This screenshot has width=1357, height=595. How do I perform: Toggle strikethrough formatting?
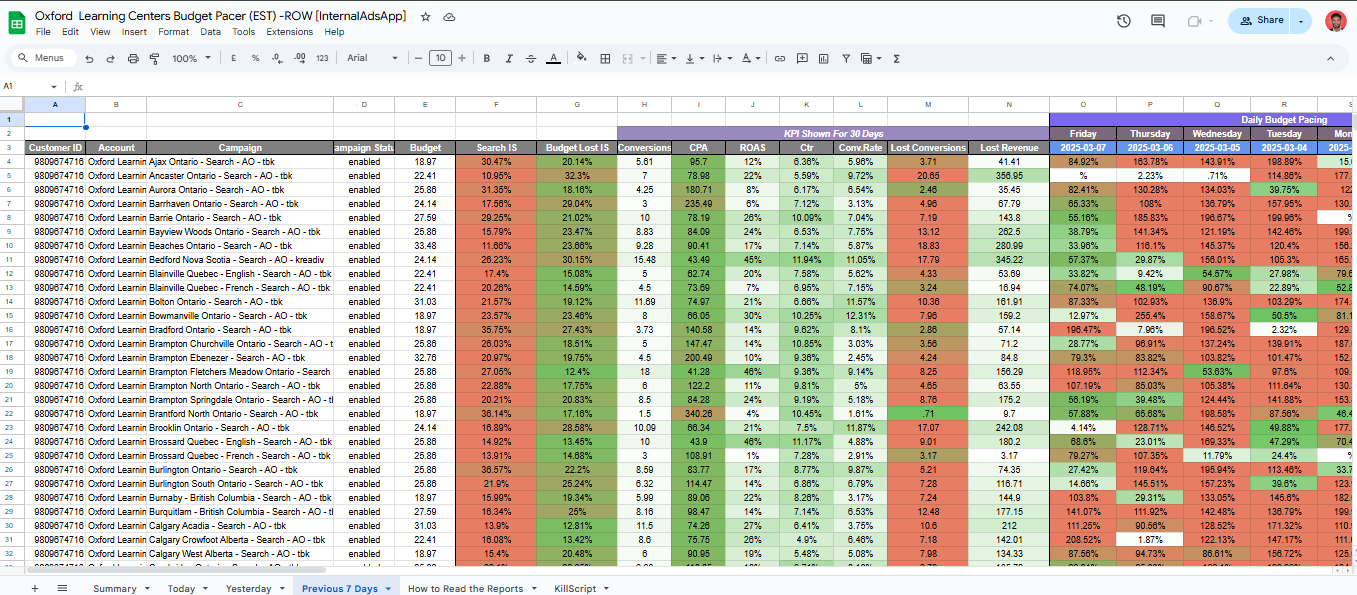tap(531, 59)
